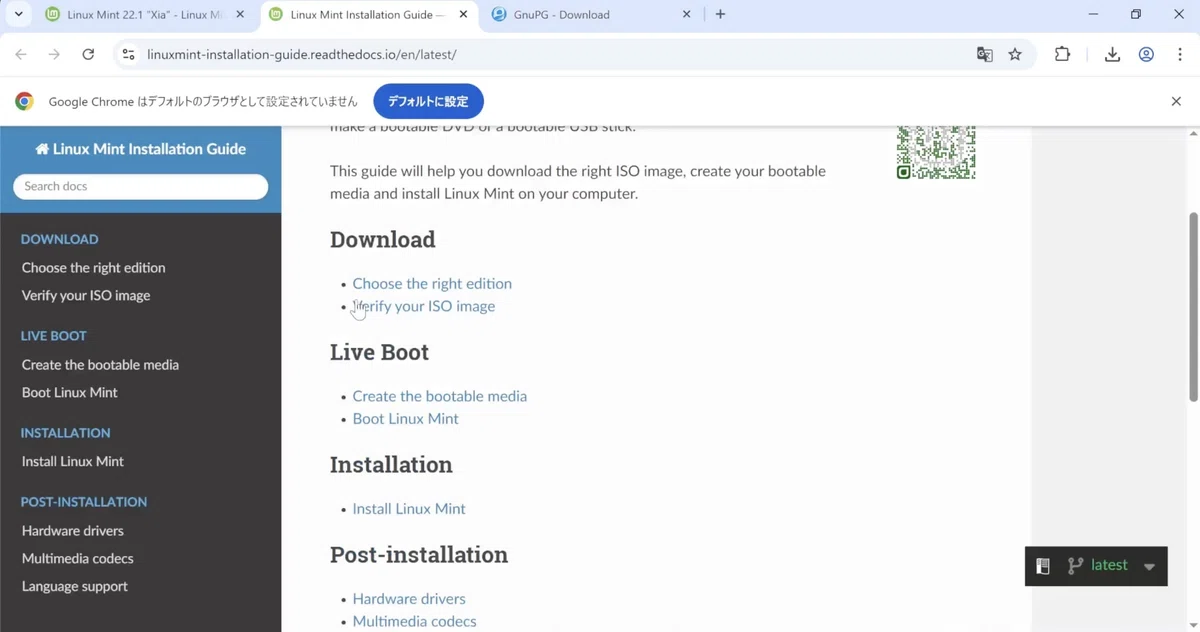Open sidebar Install Linux Mint
The width and height of the screenshot is (1200, 632).
click(73, 462)
